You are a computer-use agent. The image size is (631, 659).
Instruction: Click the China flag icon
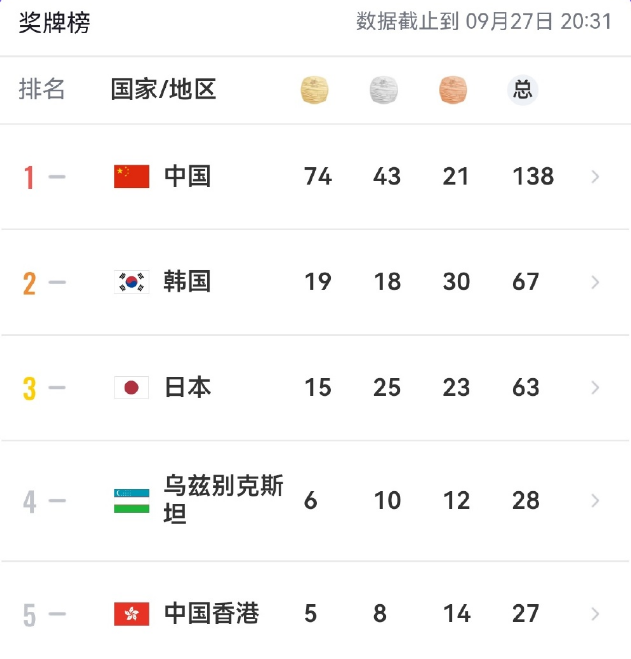pyautogui.click(x=132, y=176)
